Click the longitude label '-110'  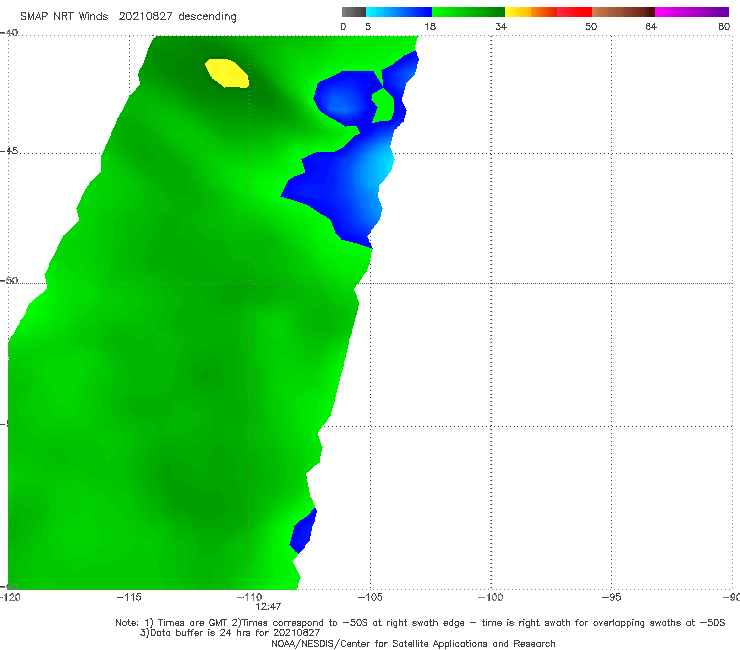pos(250,597)
